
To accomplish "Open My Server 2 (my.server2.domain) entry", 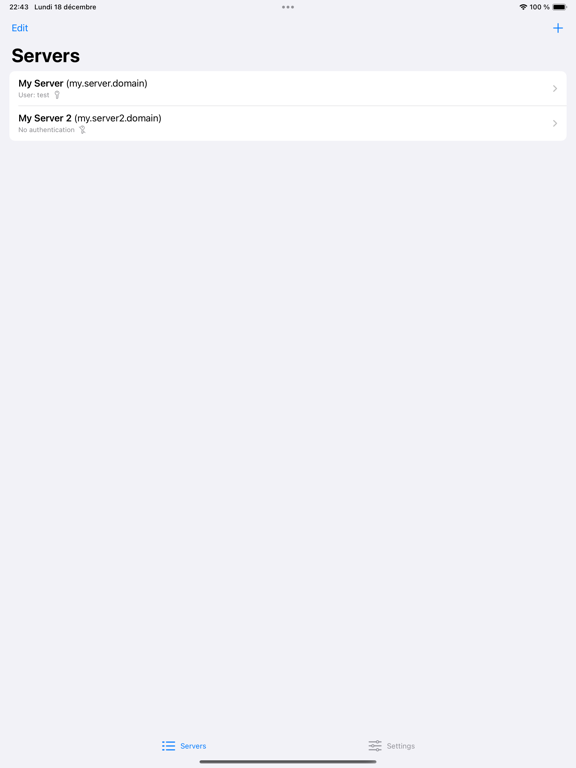I will click(288, 123).
